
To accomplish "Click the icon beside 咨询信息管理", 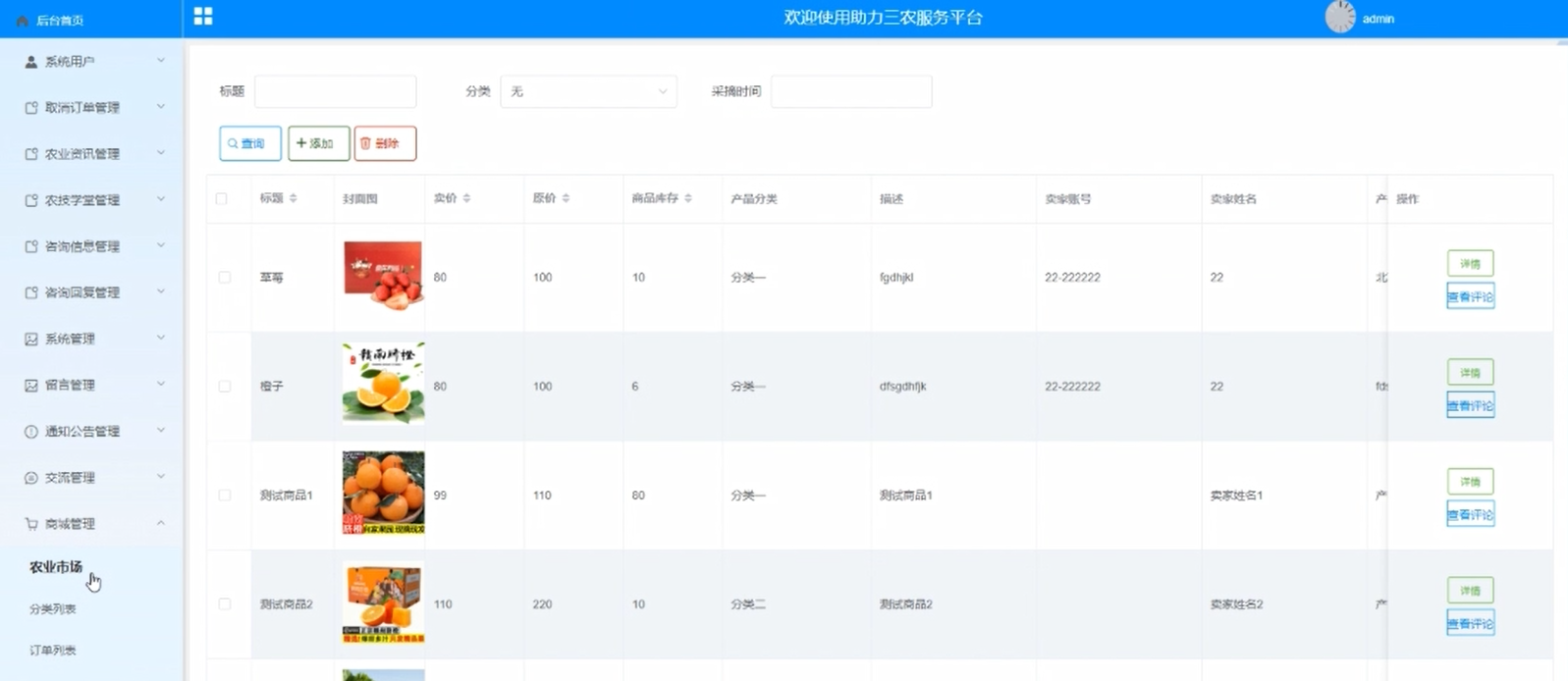I will pos(31,246).
